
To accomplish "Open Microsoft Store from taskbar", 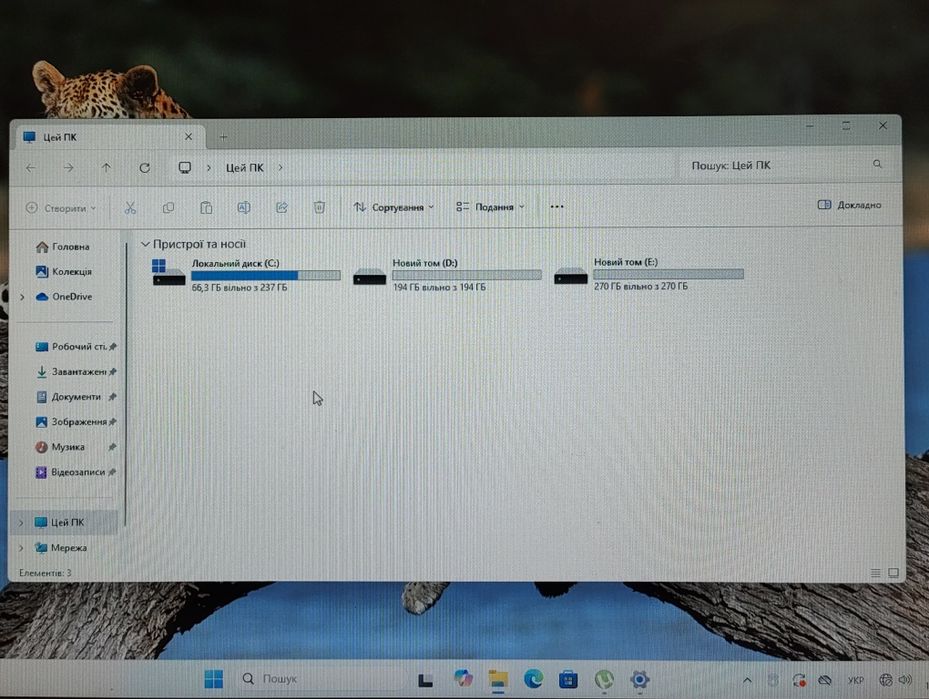I will (568, 679).
